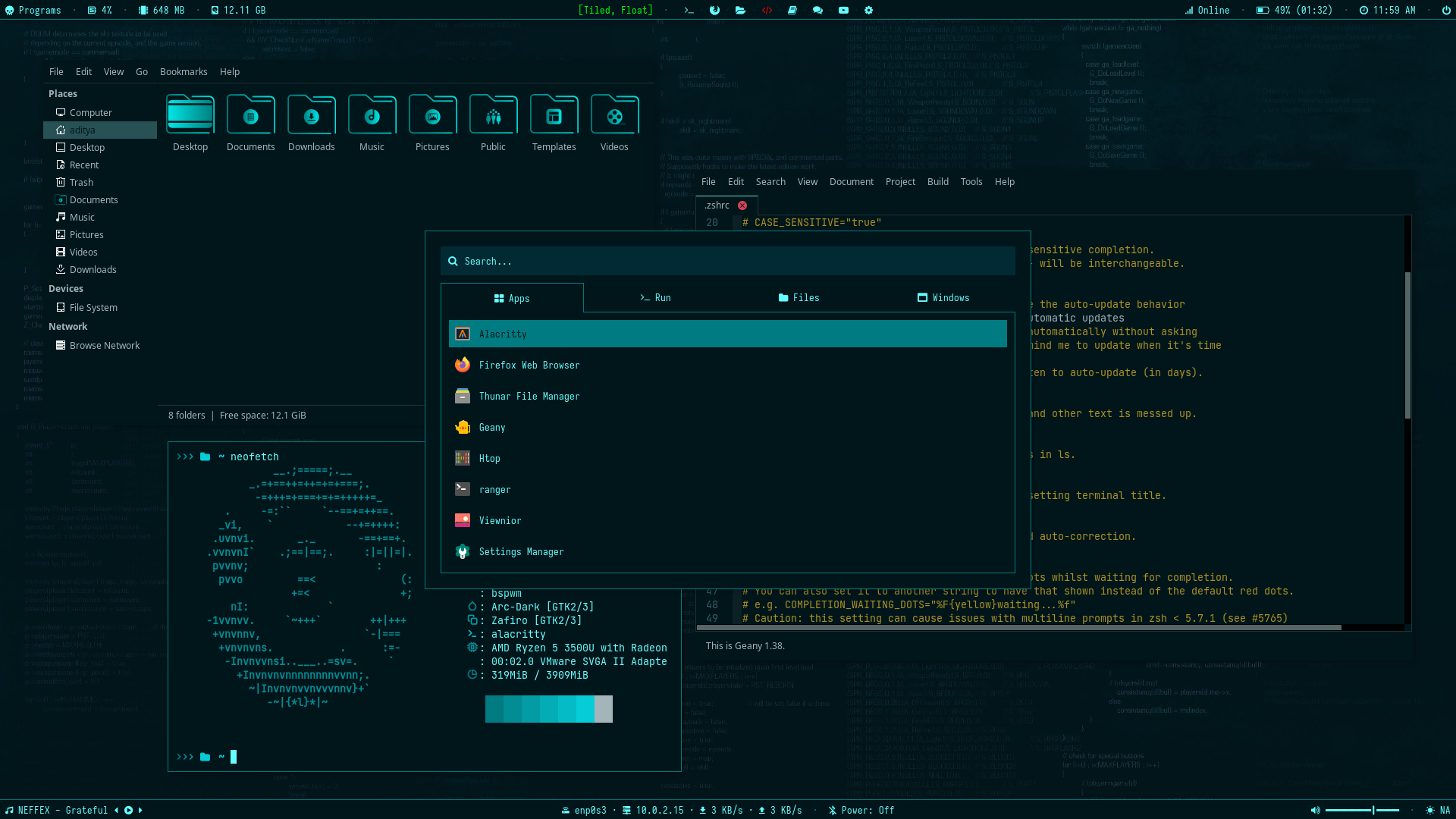Open terminal from top bar icon
1456x819 pixels.
[x=689, y=11]
